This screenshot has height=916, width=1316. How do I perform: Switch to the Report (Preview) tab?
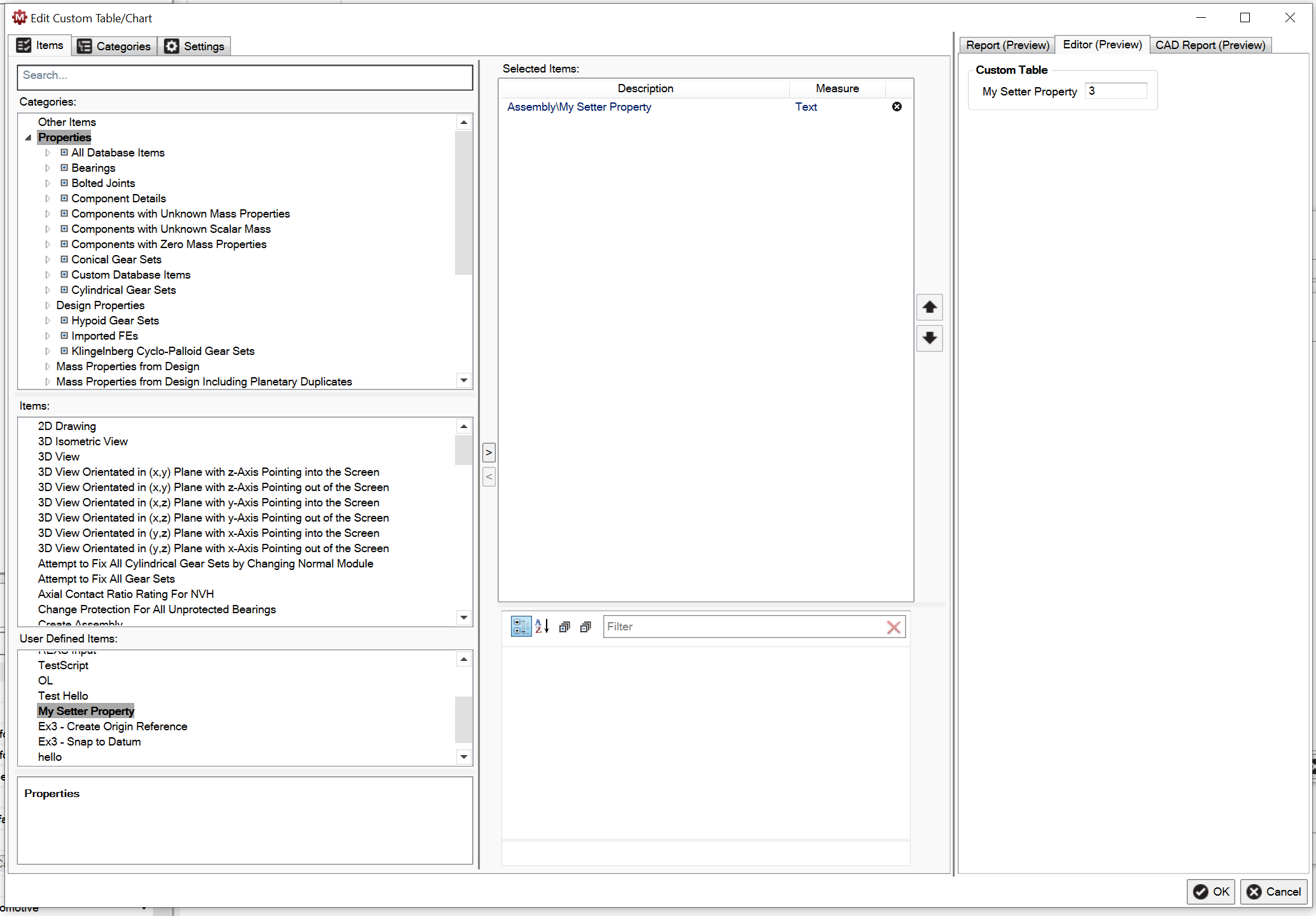point(1006,45)
